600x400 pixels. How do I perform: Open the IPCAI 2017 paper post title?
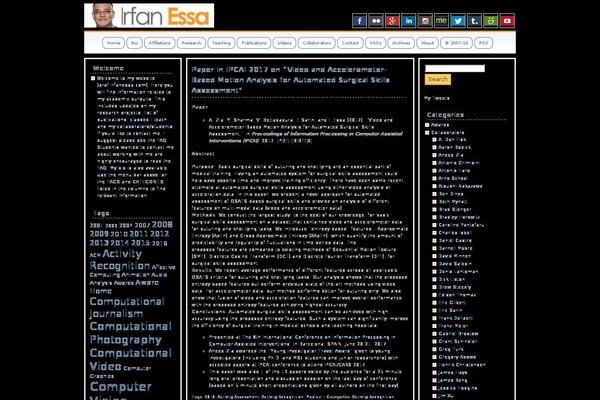click(290, 80)
